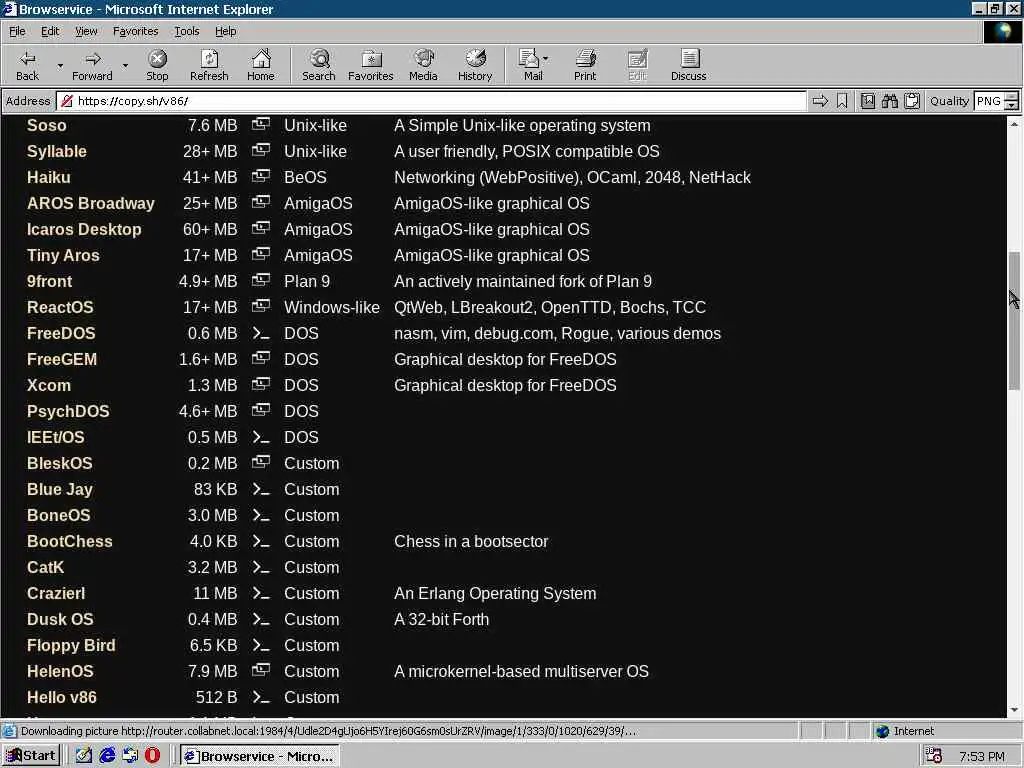Click the clipboard icon near Quality
This screenshot has width=1024, height=768.
tap(912, 101)
